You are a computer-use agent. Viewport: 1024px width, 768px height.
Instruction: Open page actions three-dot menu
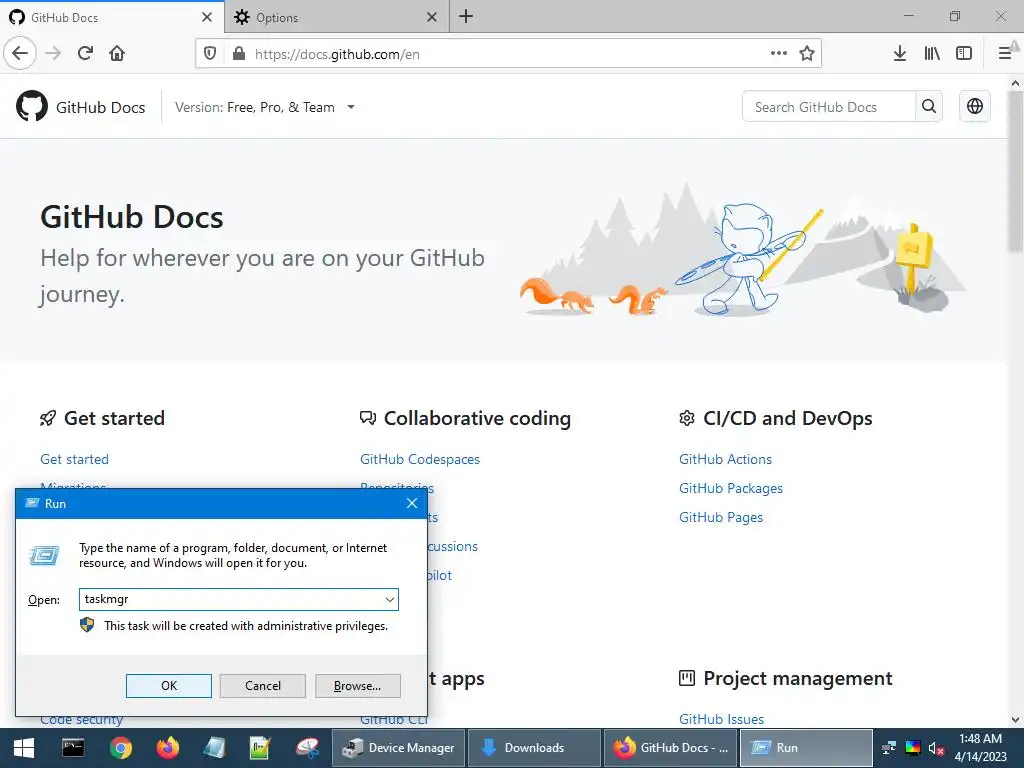(778, 53)
